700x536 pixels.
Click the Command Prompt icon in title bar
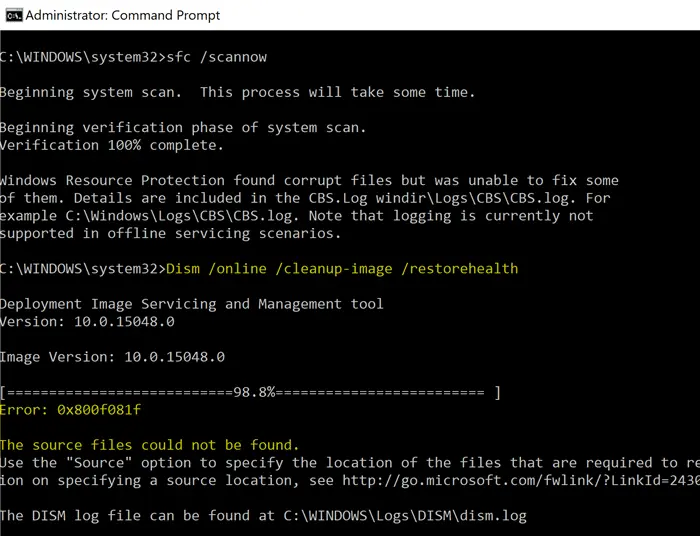click(x=10, y=15)
